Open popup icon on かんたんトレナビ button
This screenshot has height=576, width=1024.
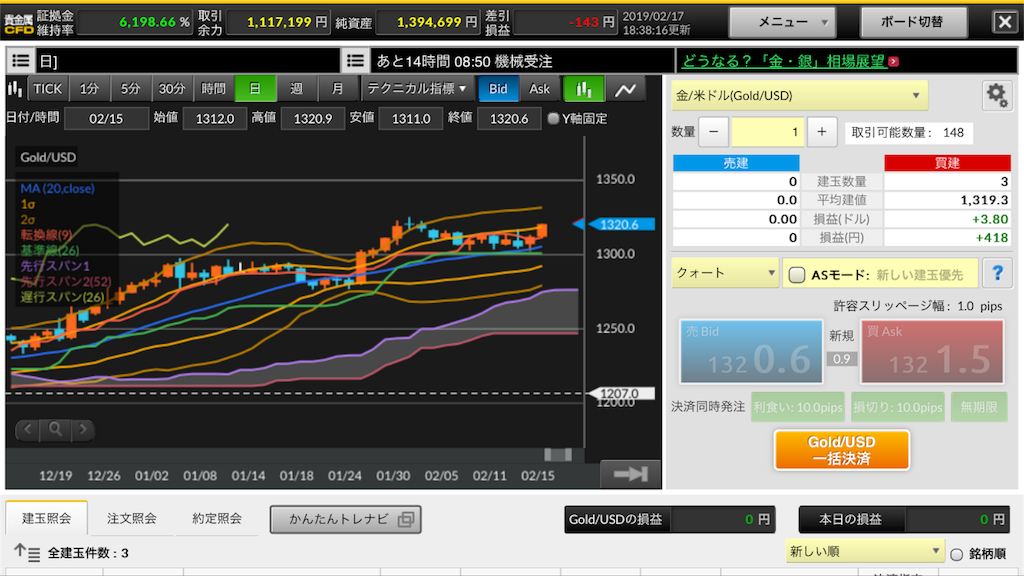click(x=406, y=519)
